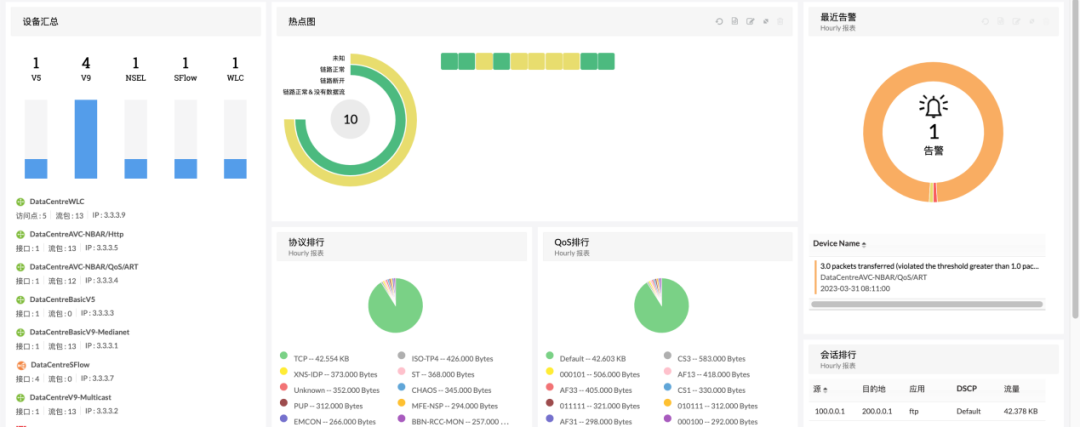Viewport: 1080px width, 427px height.
Task: Edit the 热点图 widget
Action: pos(750,21)
